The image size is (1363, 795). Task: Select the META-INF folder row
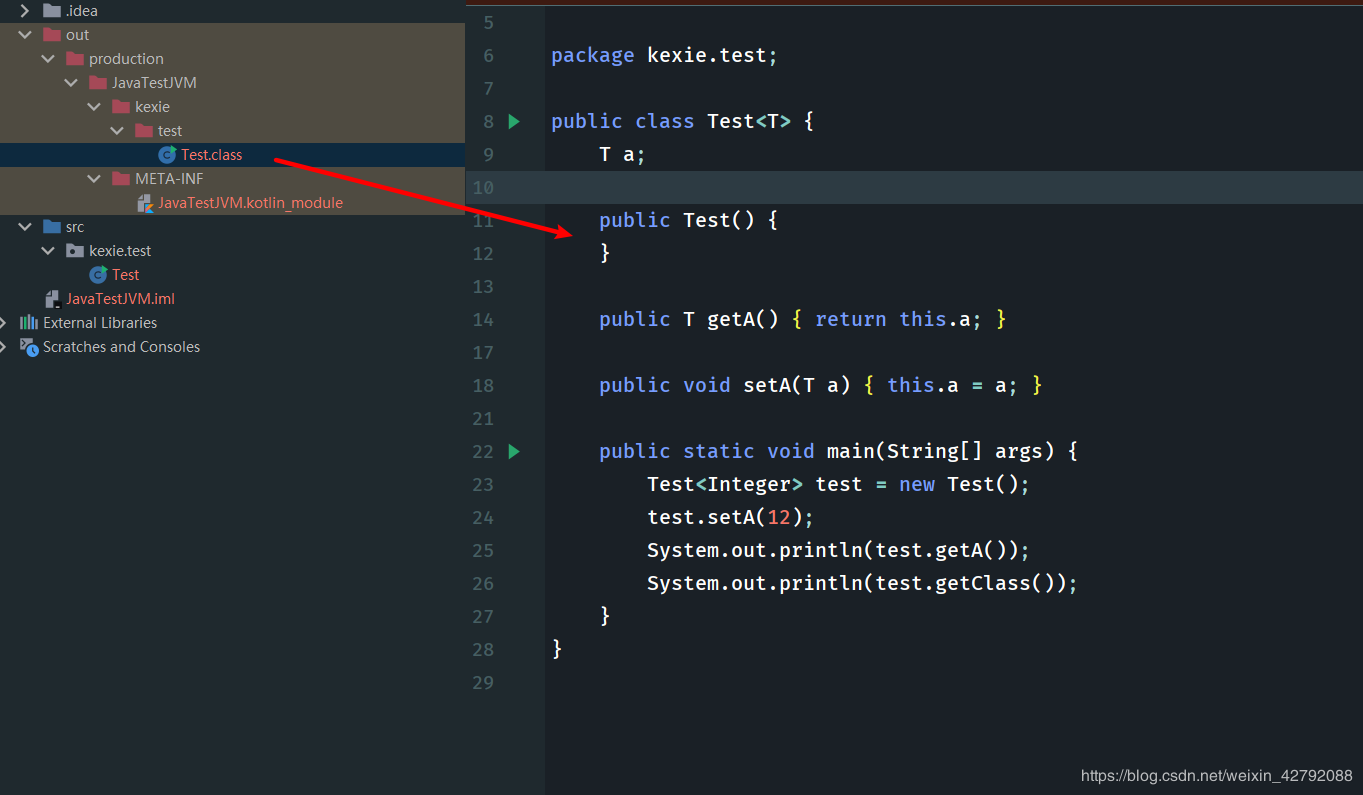pos(232,179)
